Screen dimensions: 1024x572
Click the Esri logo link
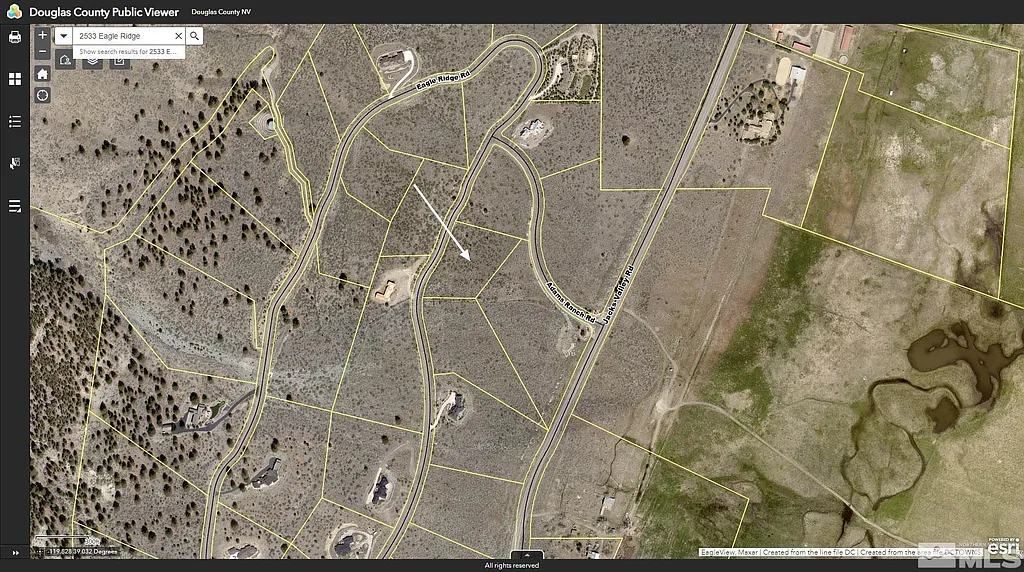coord(1004,547)
